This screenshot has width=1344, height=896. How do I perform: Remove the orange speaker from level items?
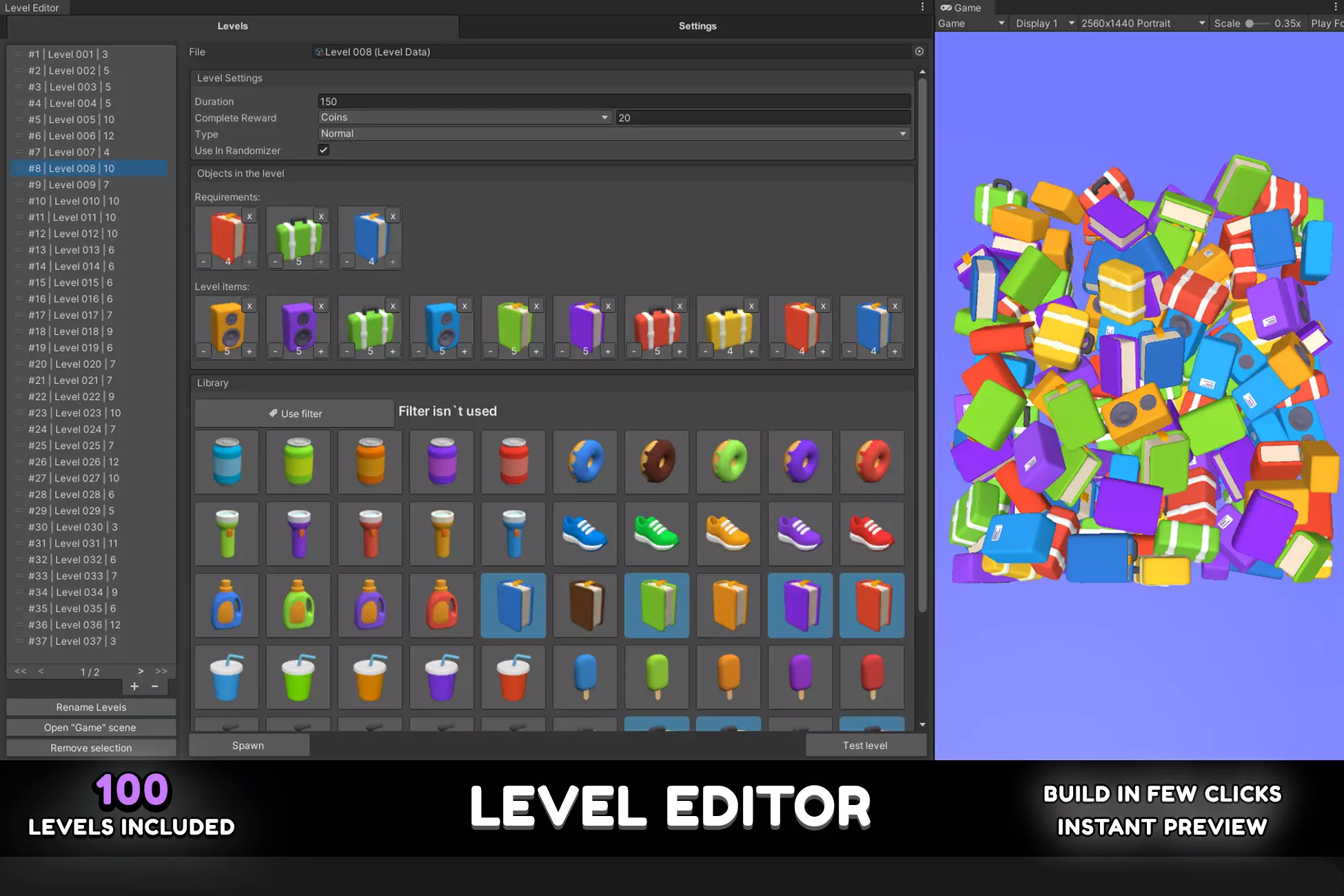[x=250, y=306]
